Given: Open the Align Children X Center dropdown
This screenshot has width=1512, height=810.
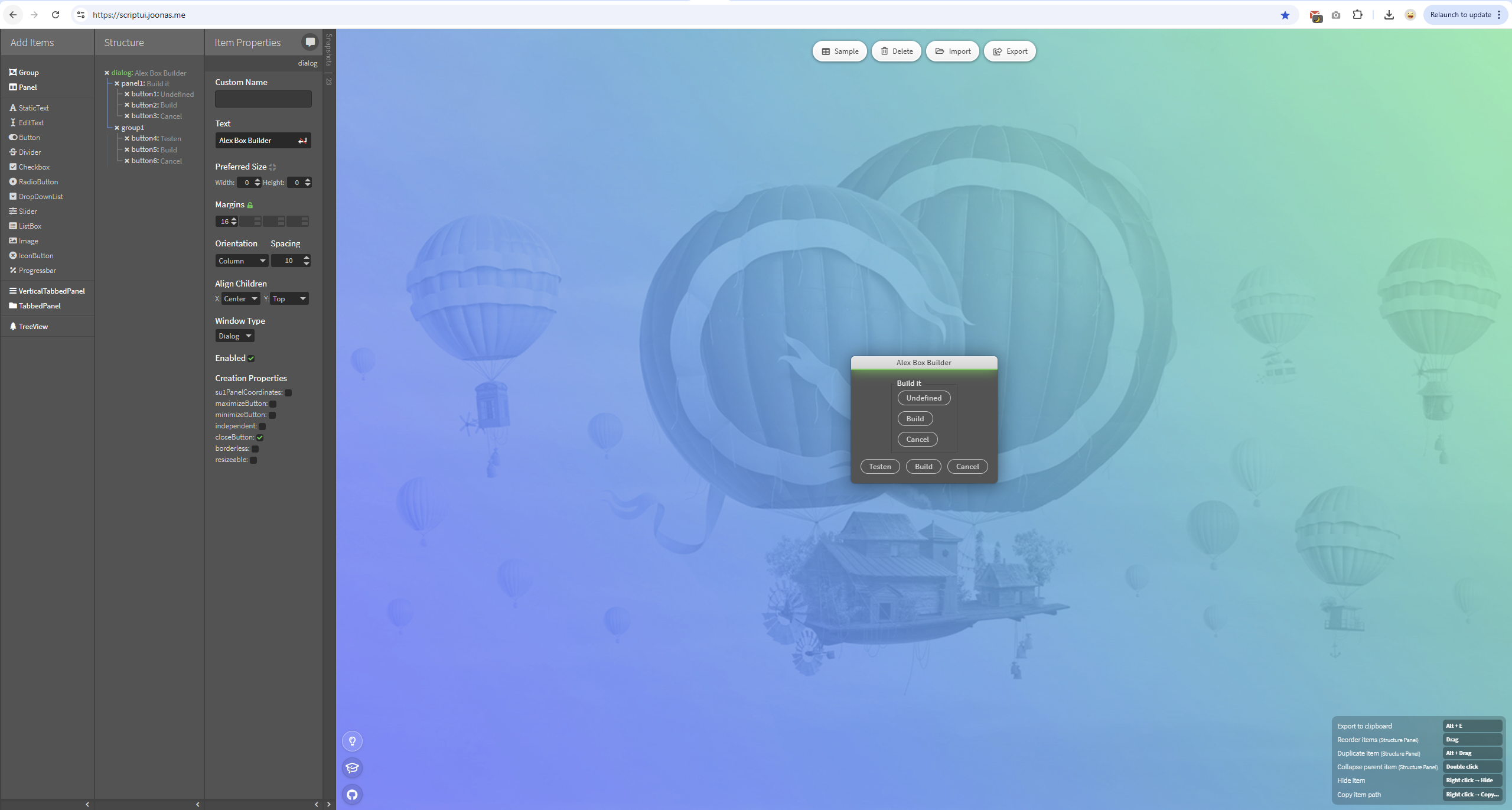Looking at the screenshot, I should 240,299.
